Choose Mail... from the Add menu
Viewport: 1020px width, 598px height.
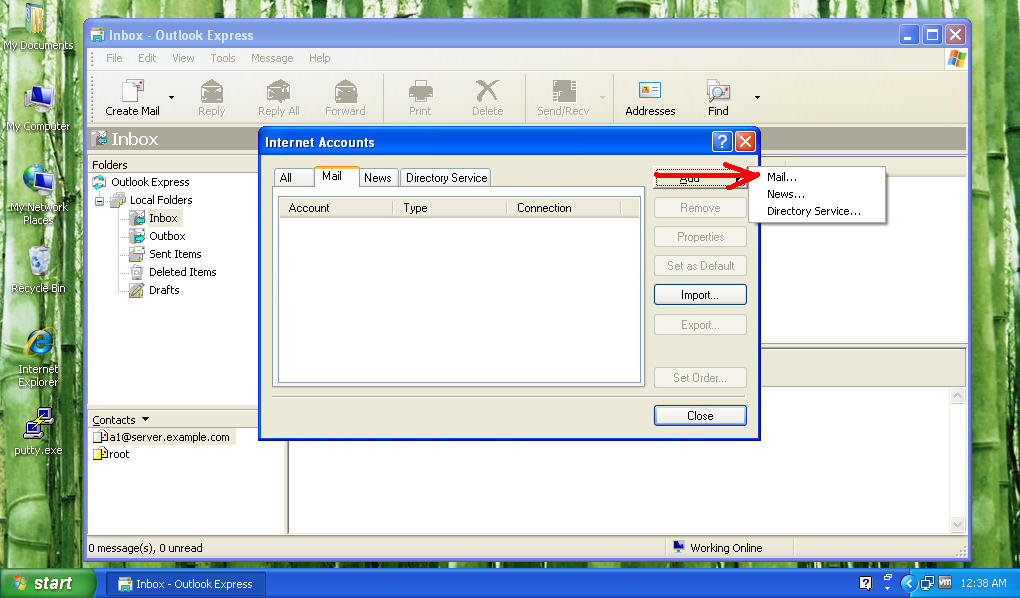coord(782,177)
